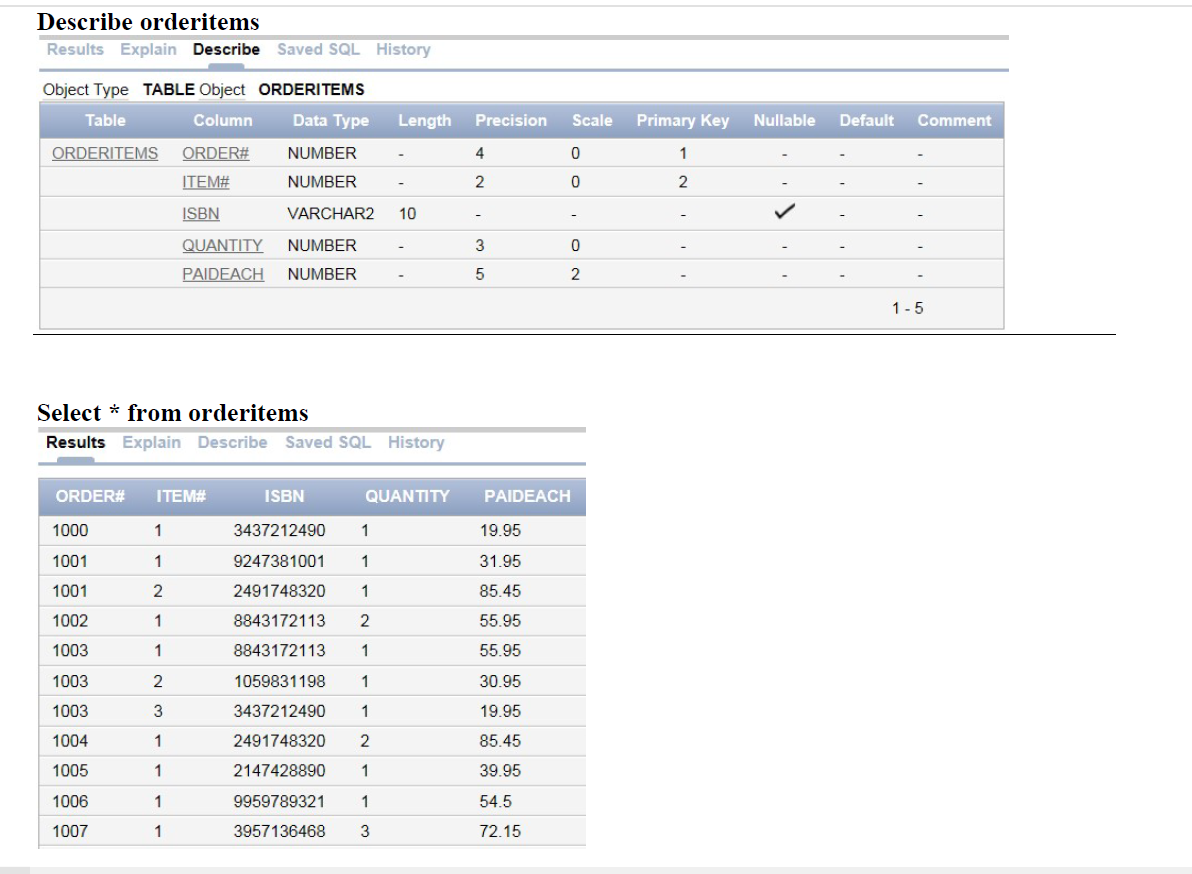Click order number 1006 cell
1192x874 pixels.
(70, 802)
